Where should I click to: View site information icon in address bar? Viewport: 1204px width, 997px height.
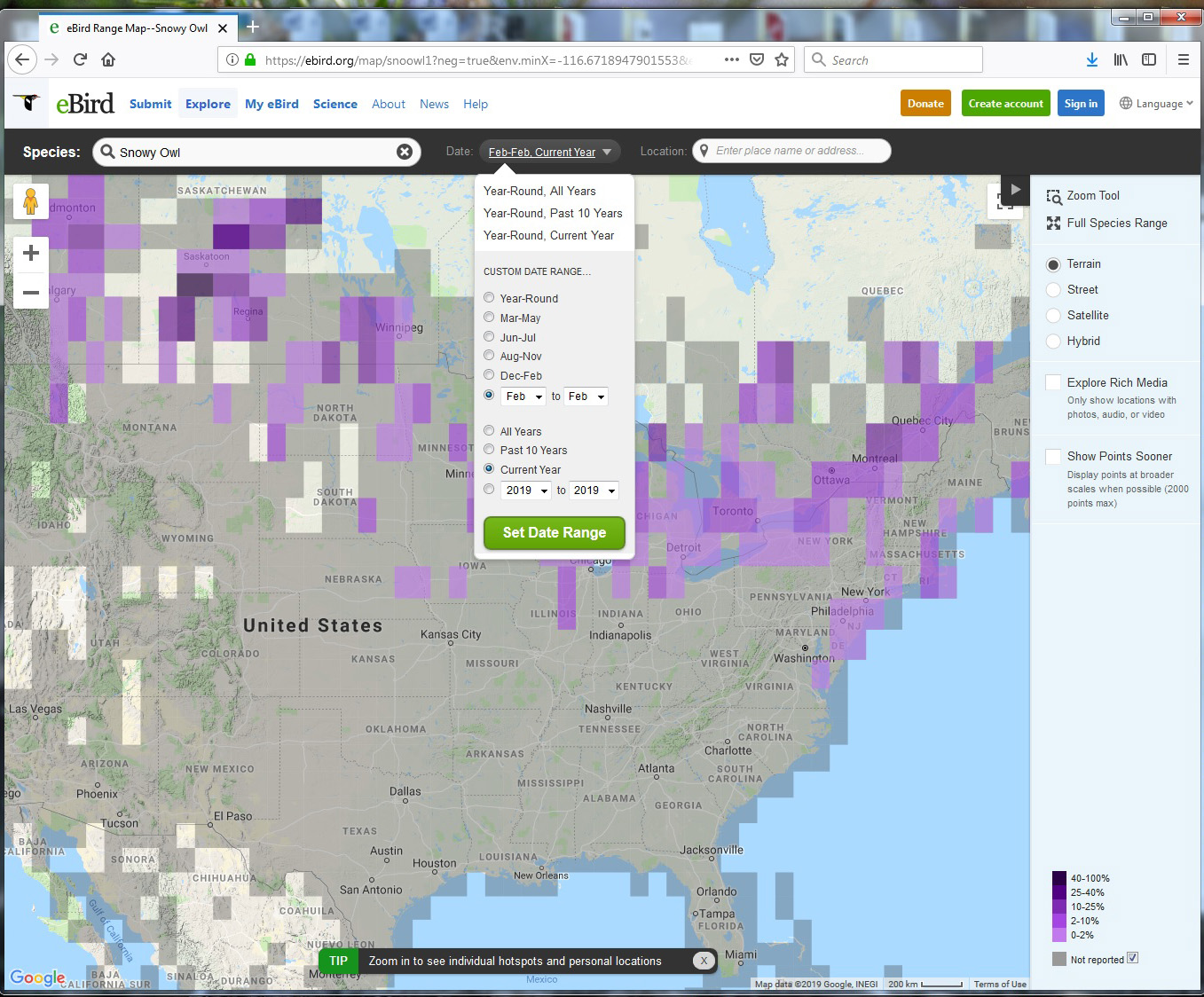click(x=232, y=59)
